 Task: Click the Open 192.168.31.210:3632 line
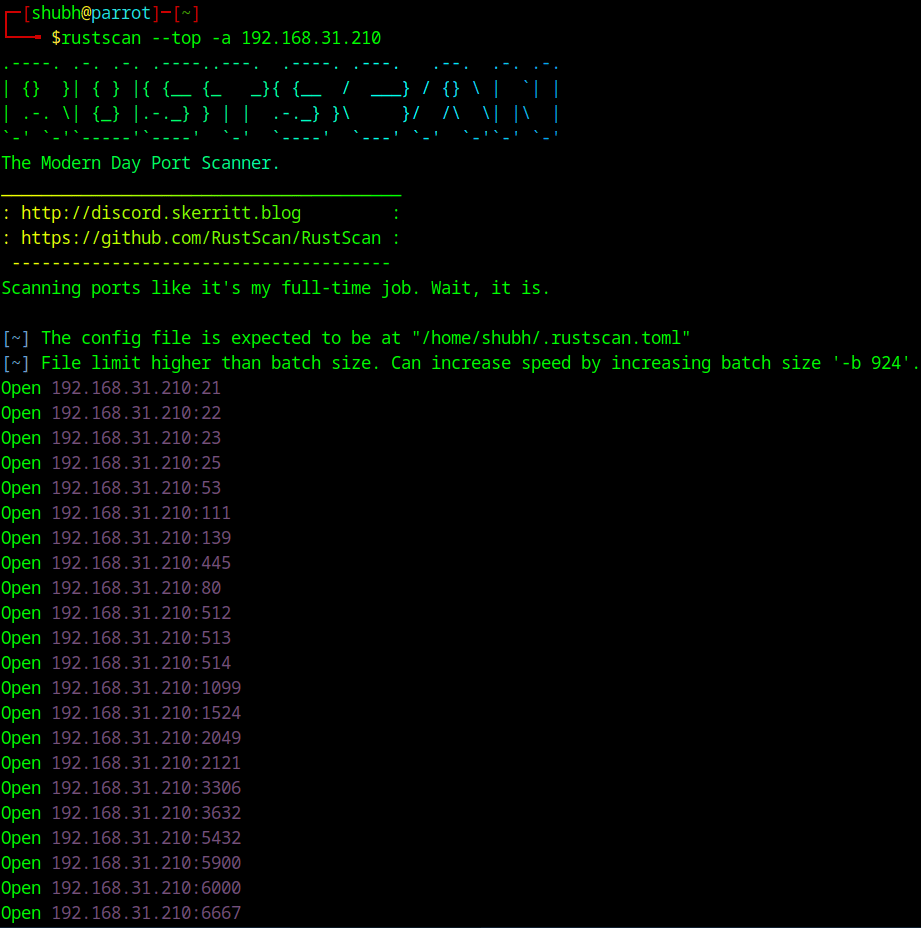(x=121, y=813)
